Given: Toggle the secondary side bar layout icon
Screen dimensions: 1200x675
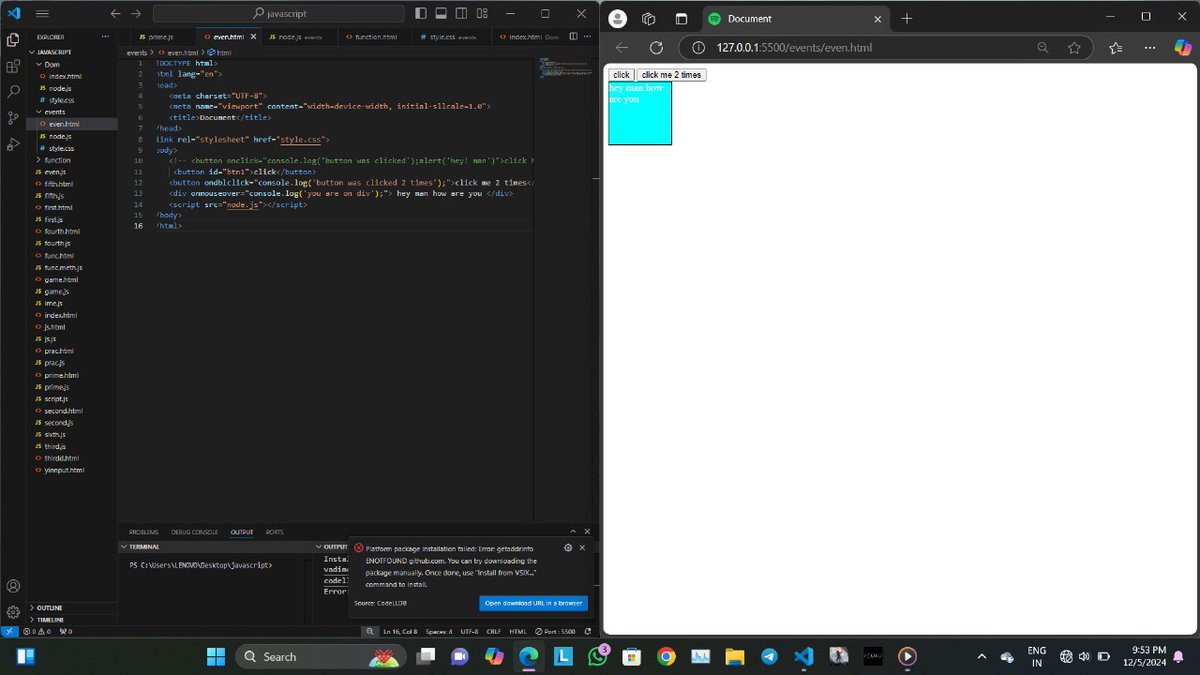Looking at the screenshot, I should point(460,14).
